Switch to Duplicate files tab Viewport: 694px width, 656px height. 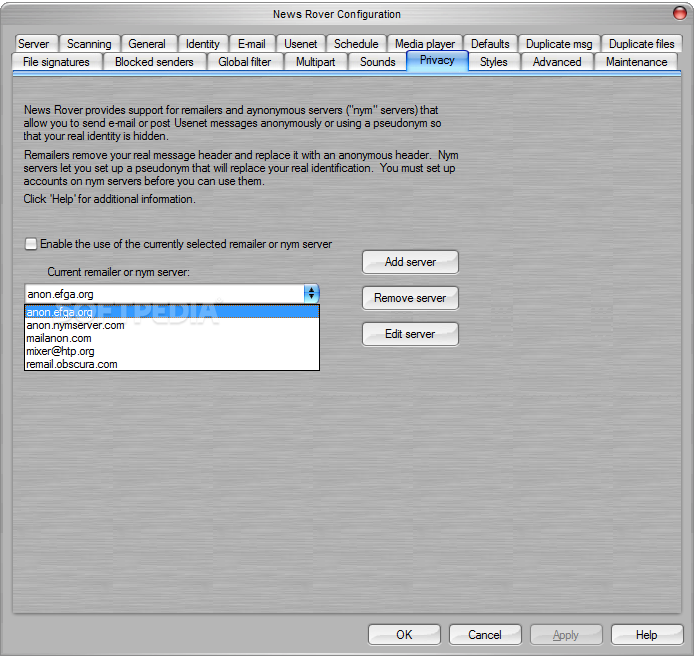pos(641,44)
